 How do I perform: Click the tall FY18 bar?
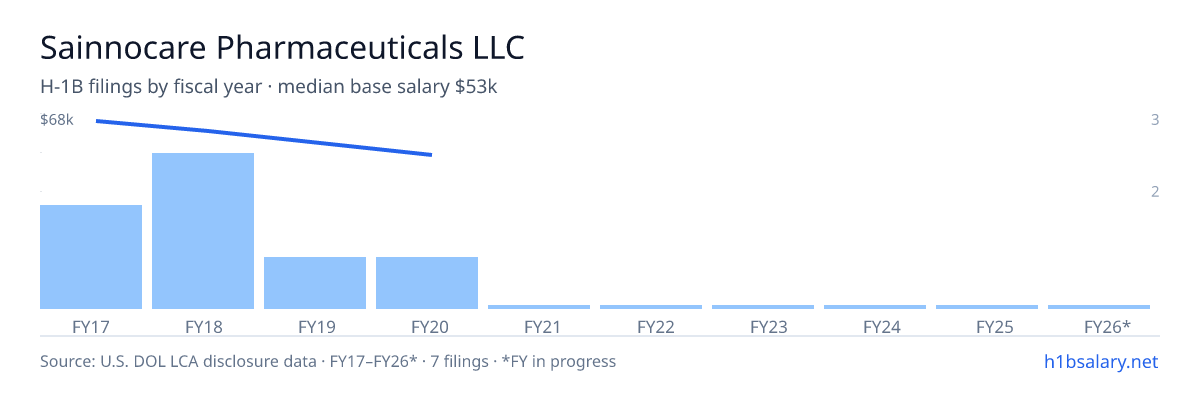coord(203,231)
